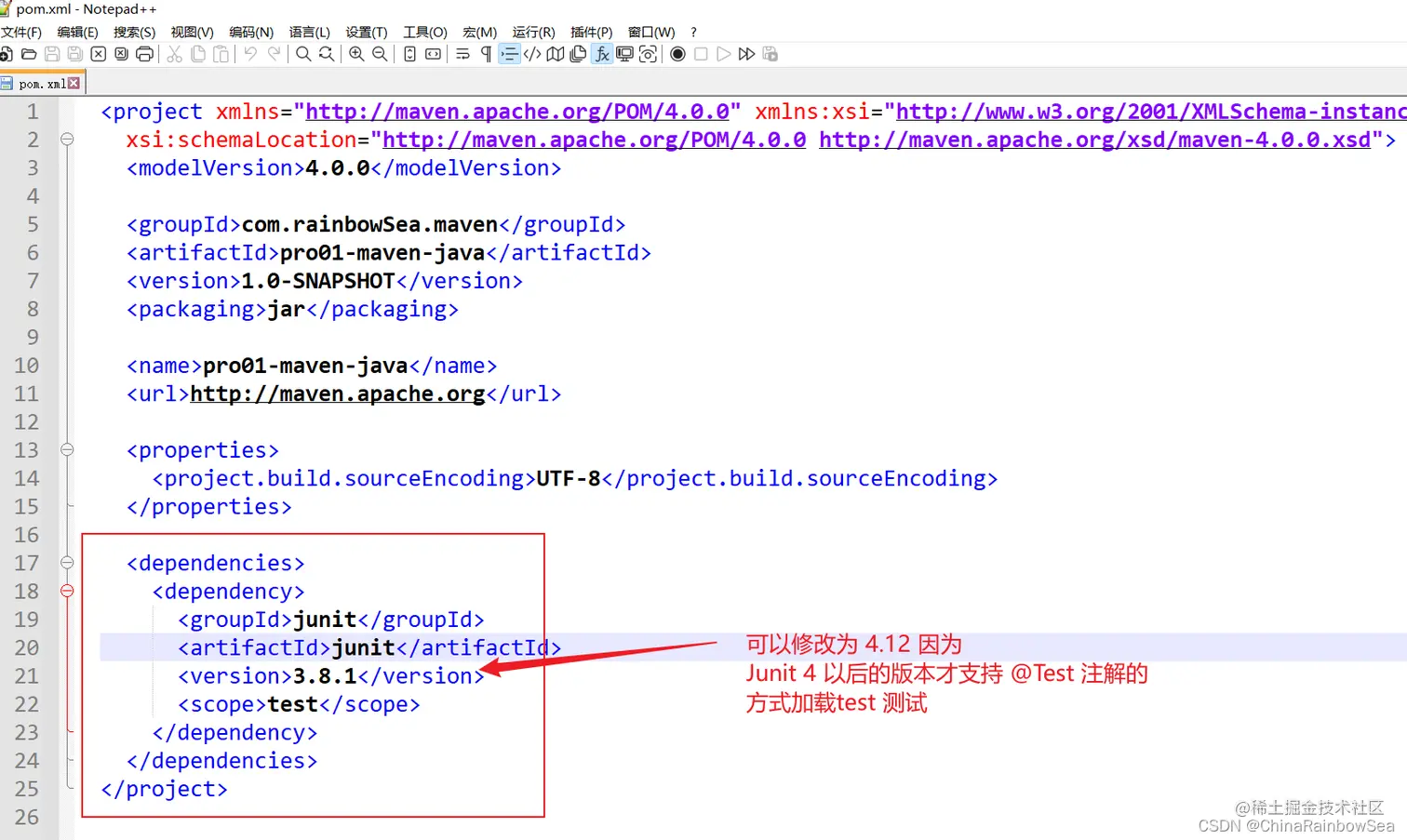Collapse the properties fold marker on line 13
Viewport: 1407px width, 840px height.
(x=67, y=449)
